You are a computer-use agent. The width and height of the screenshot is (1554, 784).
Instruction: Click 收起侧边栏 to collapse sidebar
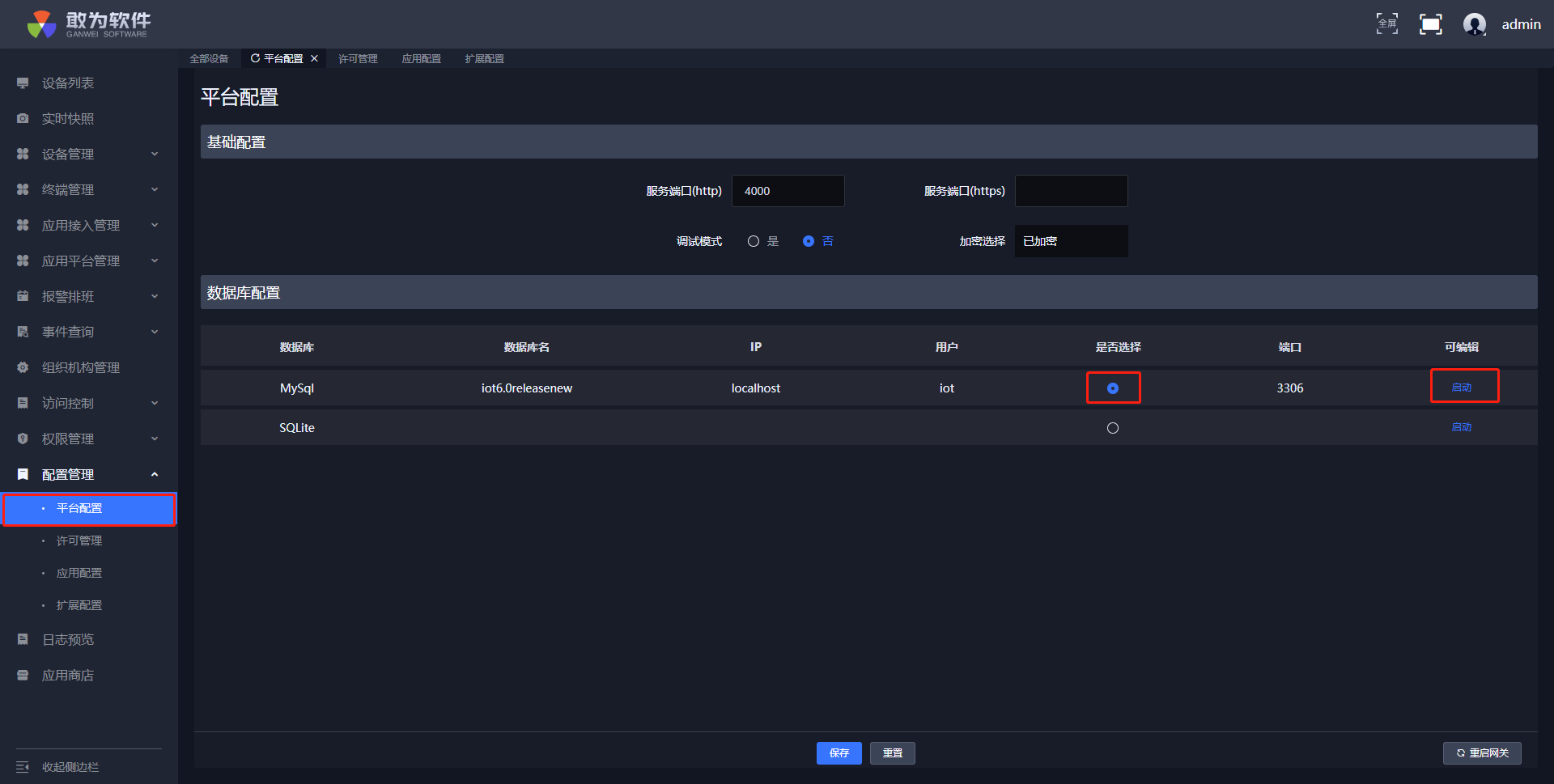tap(70, 767)
